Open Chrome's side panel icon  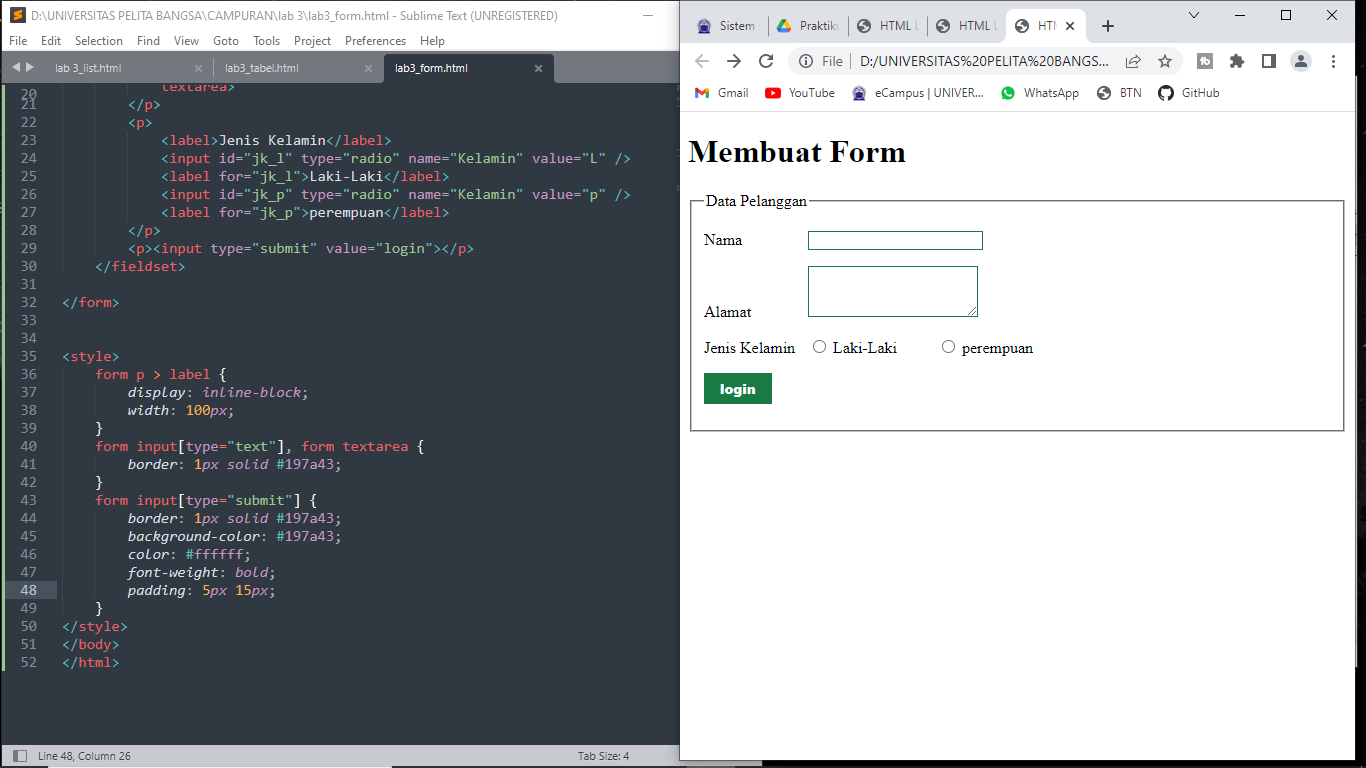1269,60
